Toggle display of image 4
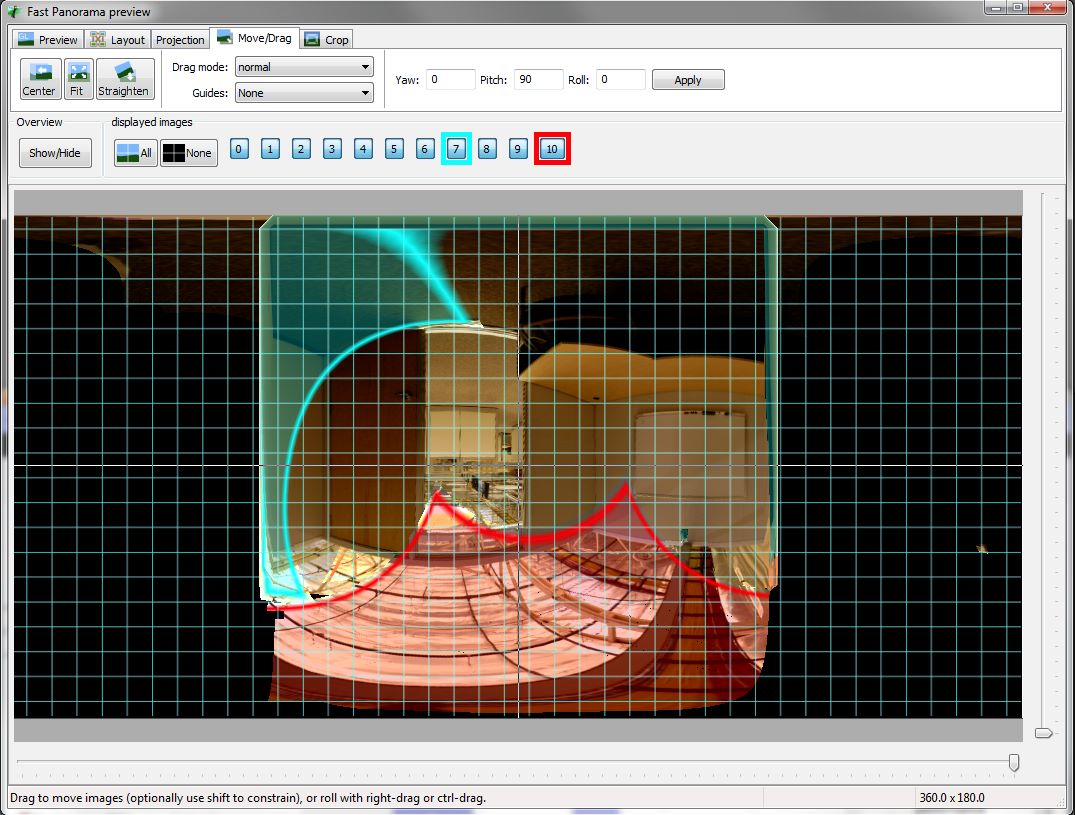The width and height of the screenshot is (1075, 815). click(x=363, y=149)
